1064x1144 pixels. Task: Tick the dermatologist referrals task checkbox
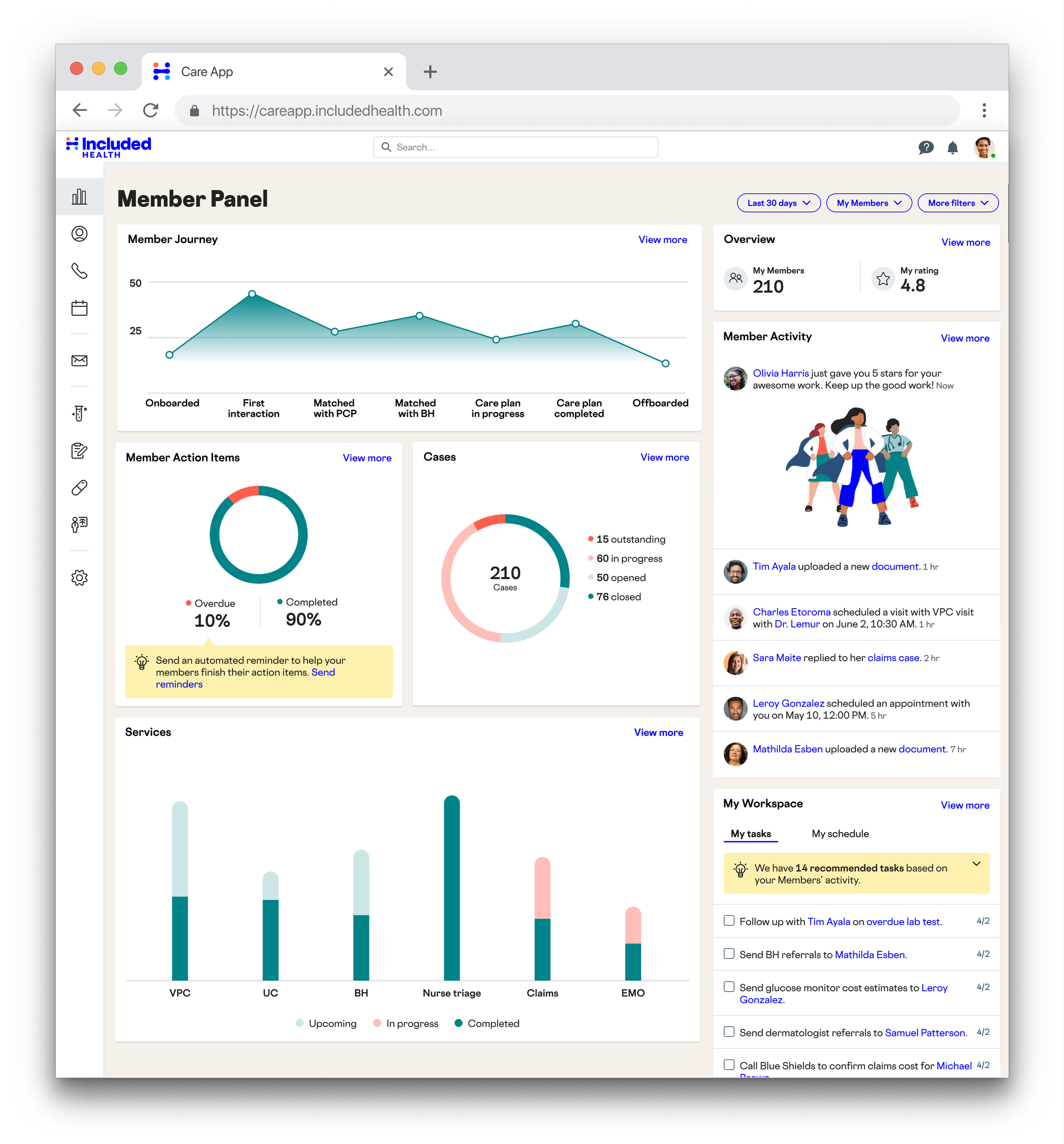[729, 1031]
